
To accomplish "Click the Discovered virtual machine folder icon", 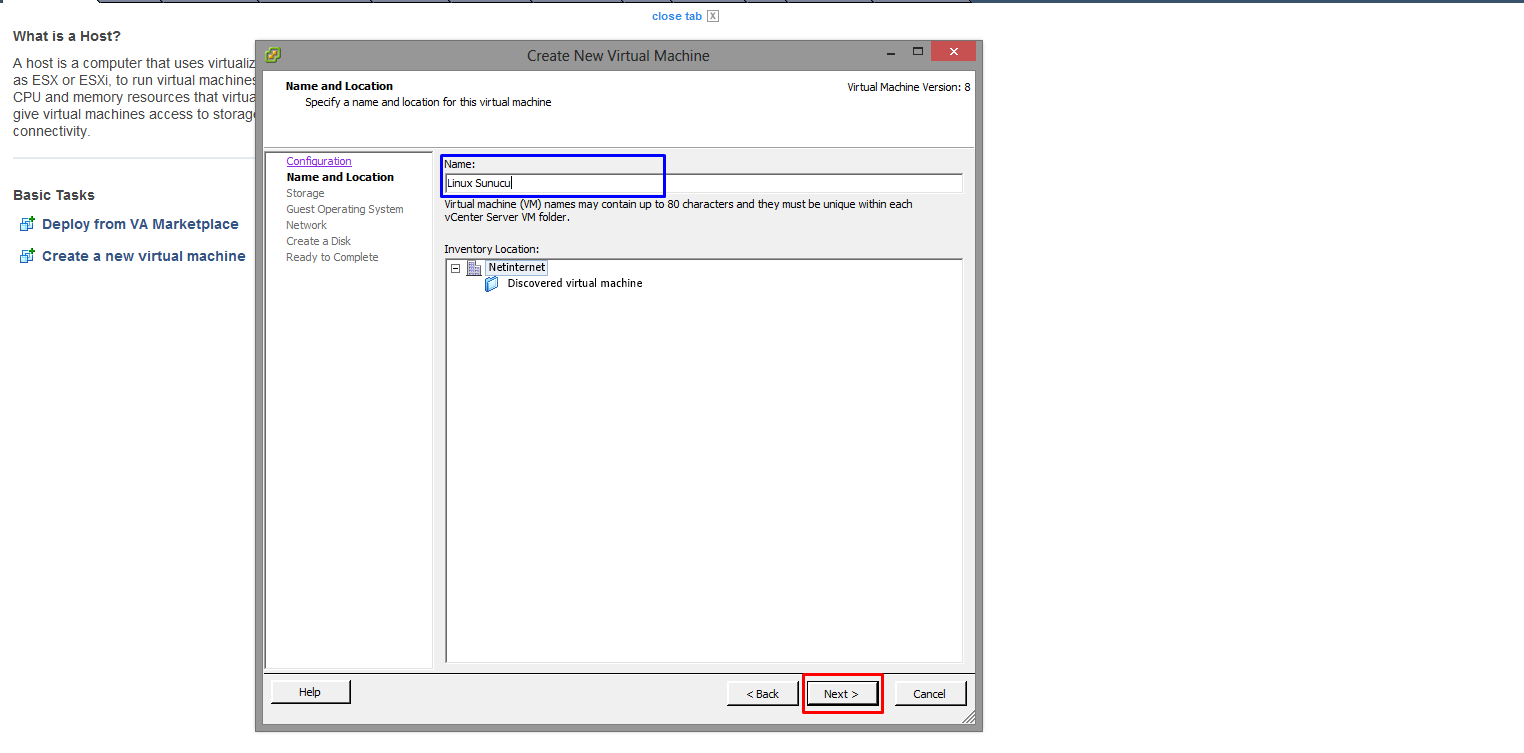I will click(x=492, y=284).
